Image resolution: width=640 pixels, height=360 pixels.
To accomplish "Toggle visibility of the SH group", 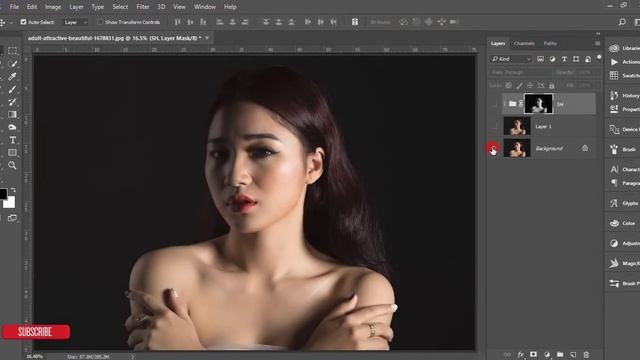I will [x=494, y=104].
